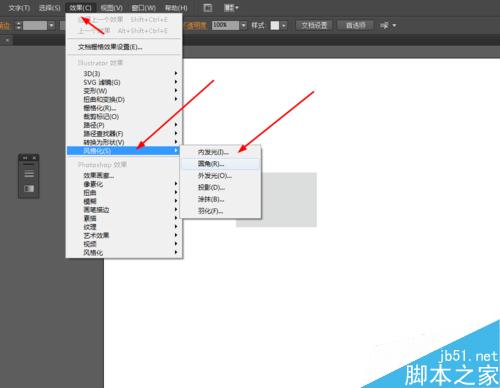
Task: Expand the 像素化 submenu
Action: pos(124,184)
